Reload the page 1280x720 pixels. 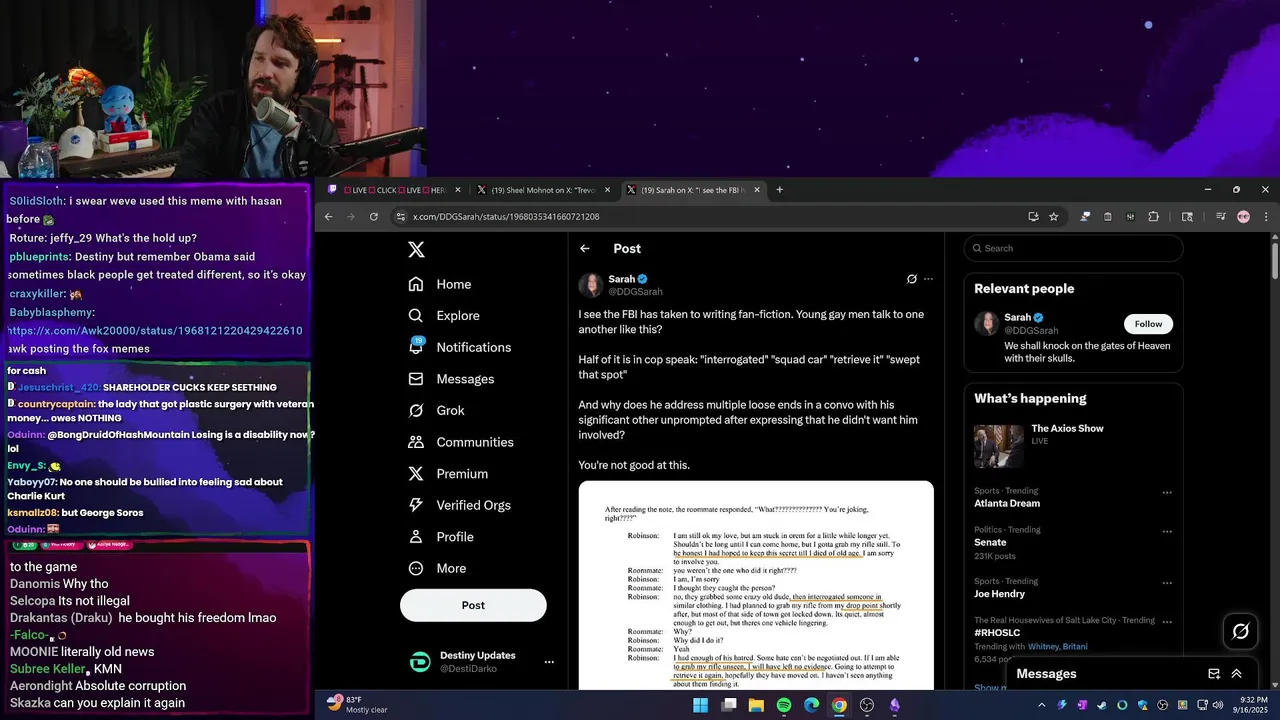coord(374,217)
